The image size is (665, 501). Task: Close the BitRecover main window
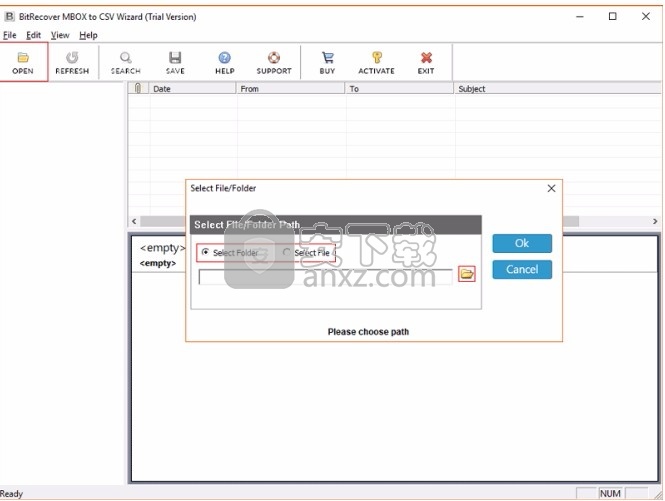(x=645, y=17)
